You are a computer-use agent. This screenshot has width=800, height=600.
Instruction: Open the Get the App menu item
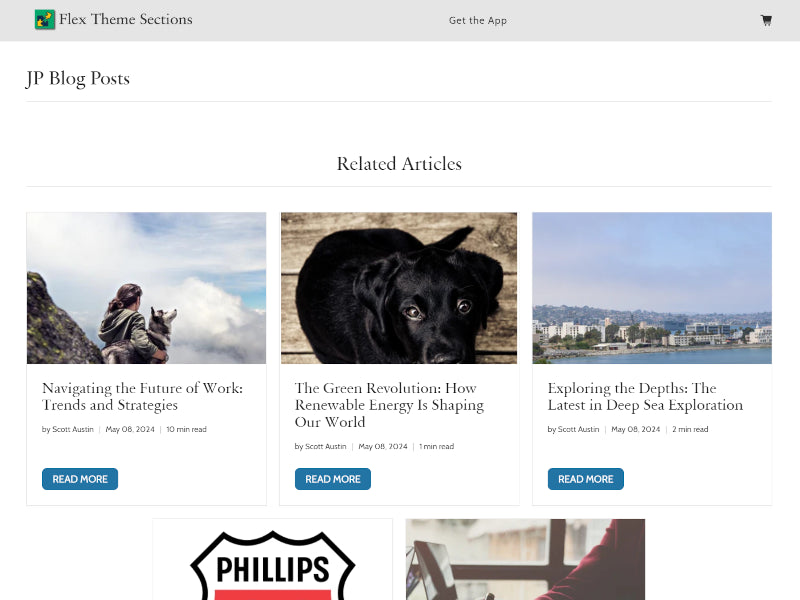[478, 20]
